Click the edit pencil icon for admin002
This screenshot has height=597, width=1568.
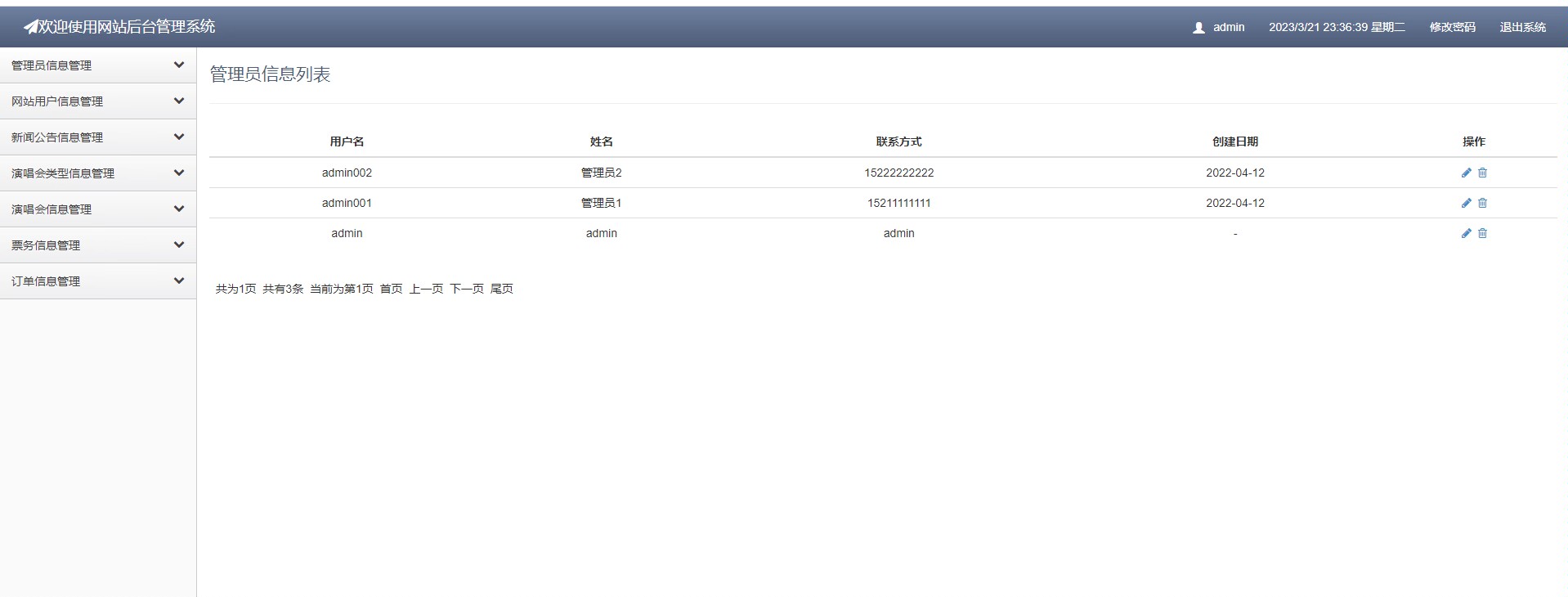tap(1466, 173)
